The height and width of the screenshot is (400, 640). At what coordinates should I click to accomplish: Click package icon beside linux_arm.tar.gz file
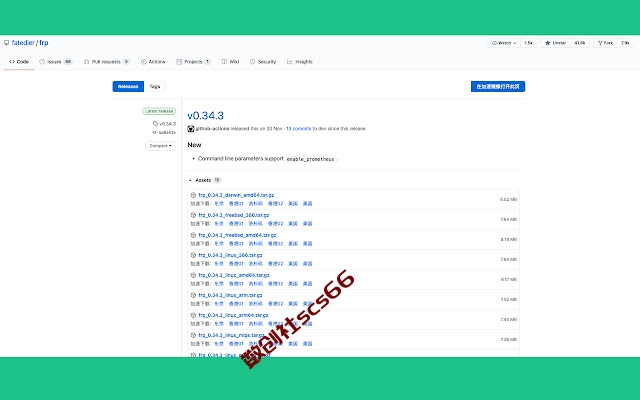tap(193, 295)
